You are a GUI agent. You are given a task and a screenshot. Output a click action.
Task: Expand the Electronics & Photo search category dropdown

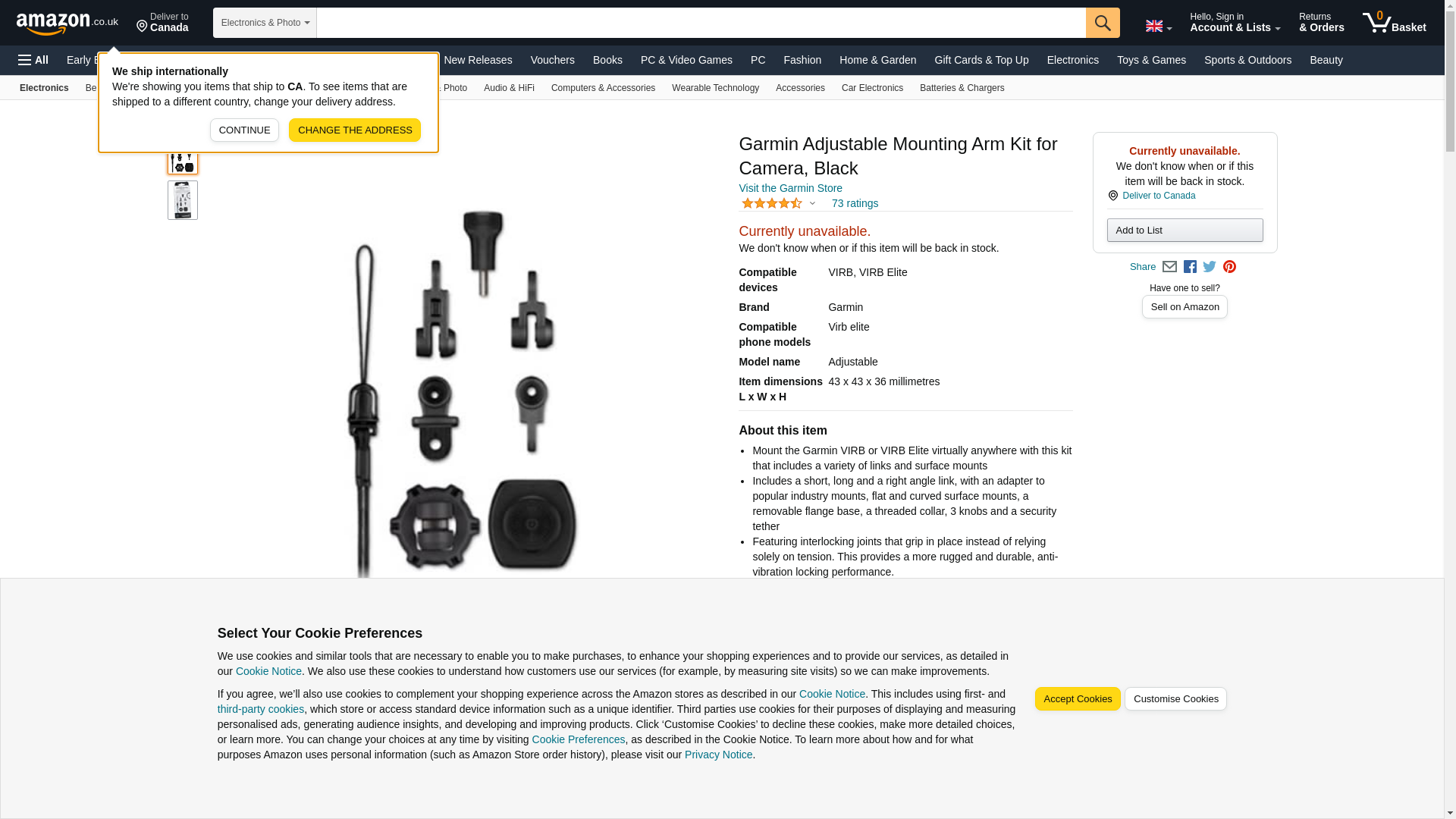tap(265, 23)
